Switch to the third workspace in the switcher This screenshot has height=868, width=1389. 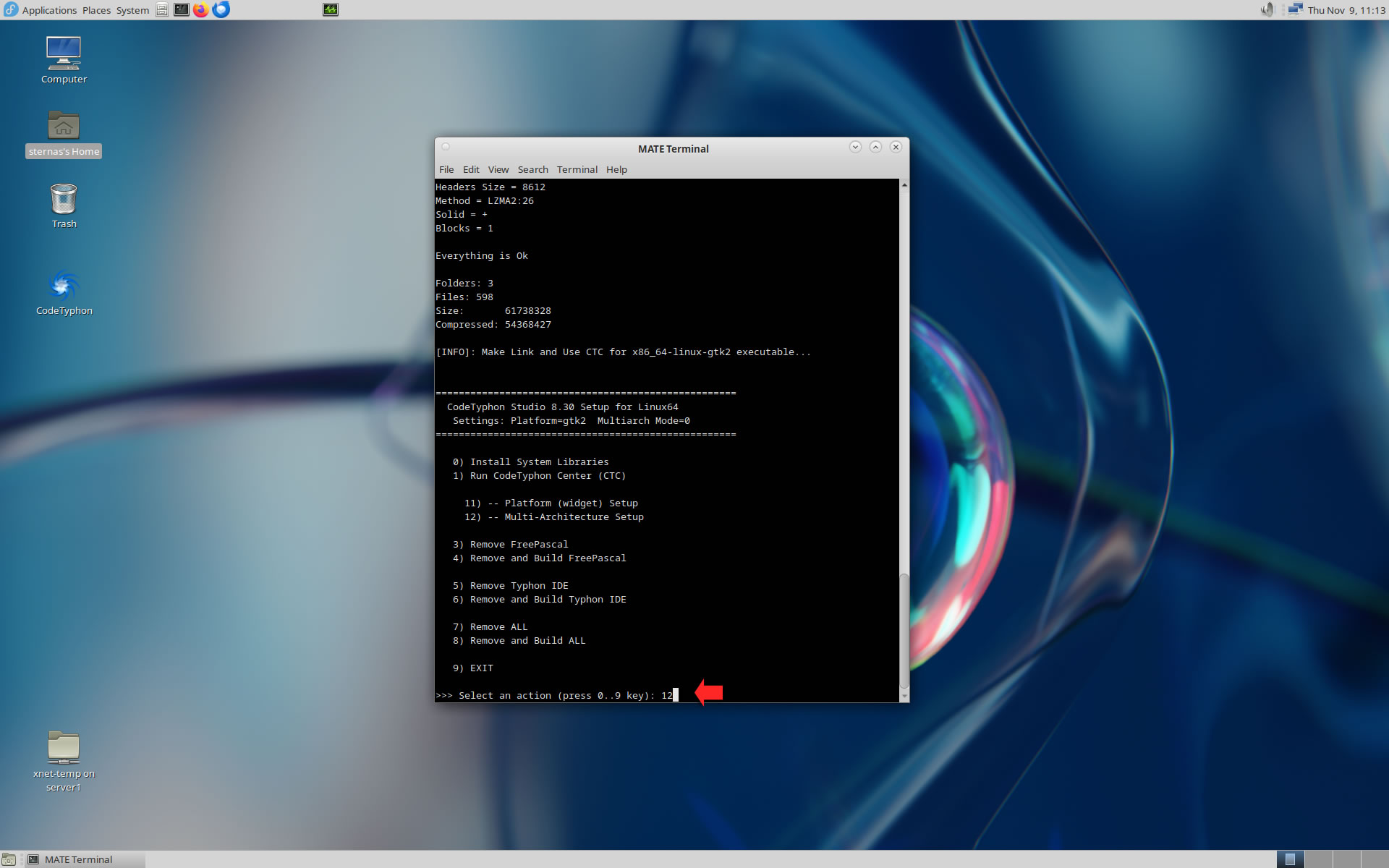1347,859
